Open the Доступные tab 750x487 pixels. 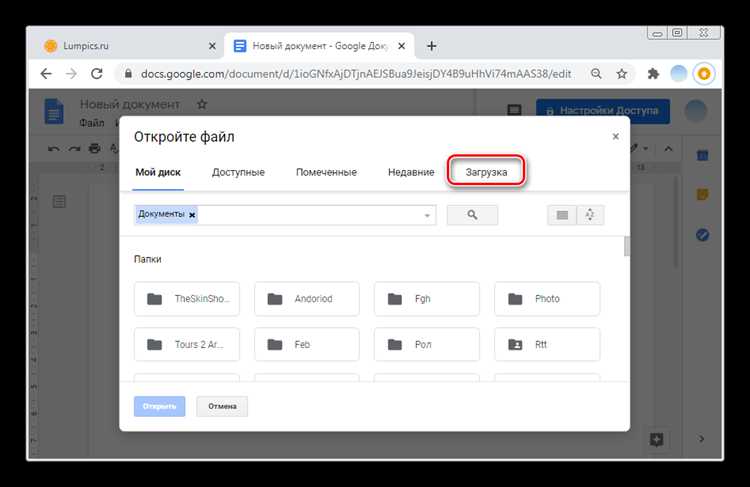tap(238, 172)
